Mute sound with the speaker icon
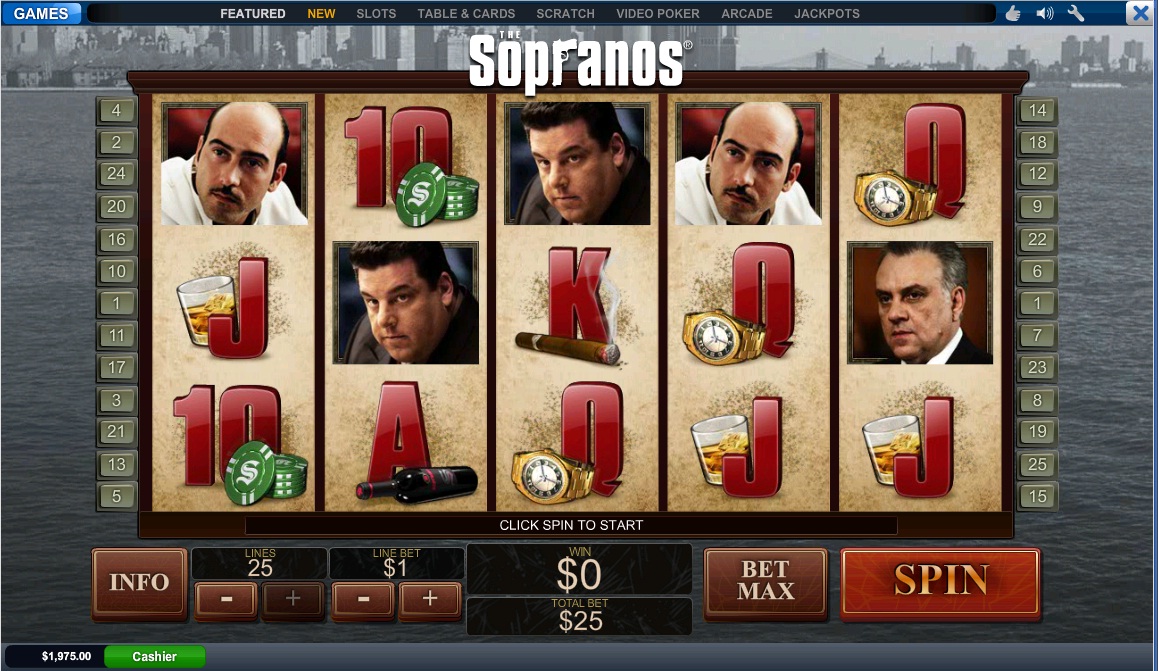Screen dimensions: 1158x671 (1044, 13)
